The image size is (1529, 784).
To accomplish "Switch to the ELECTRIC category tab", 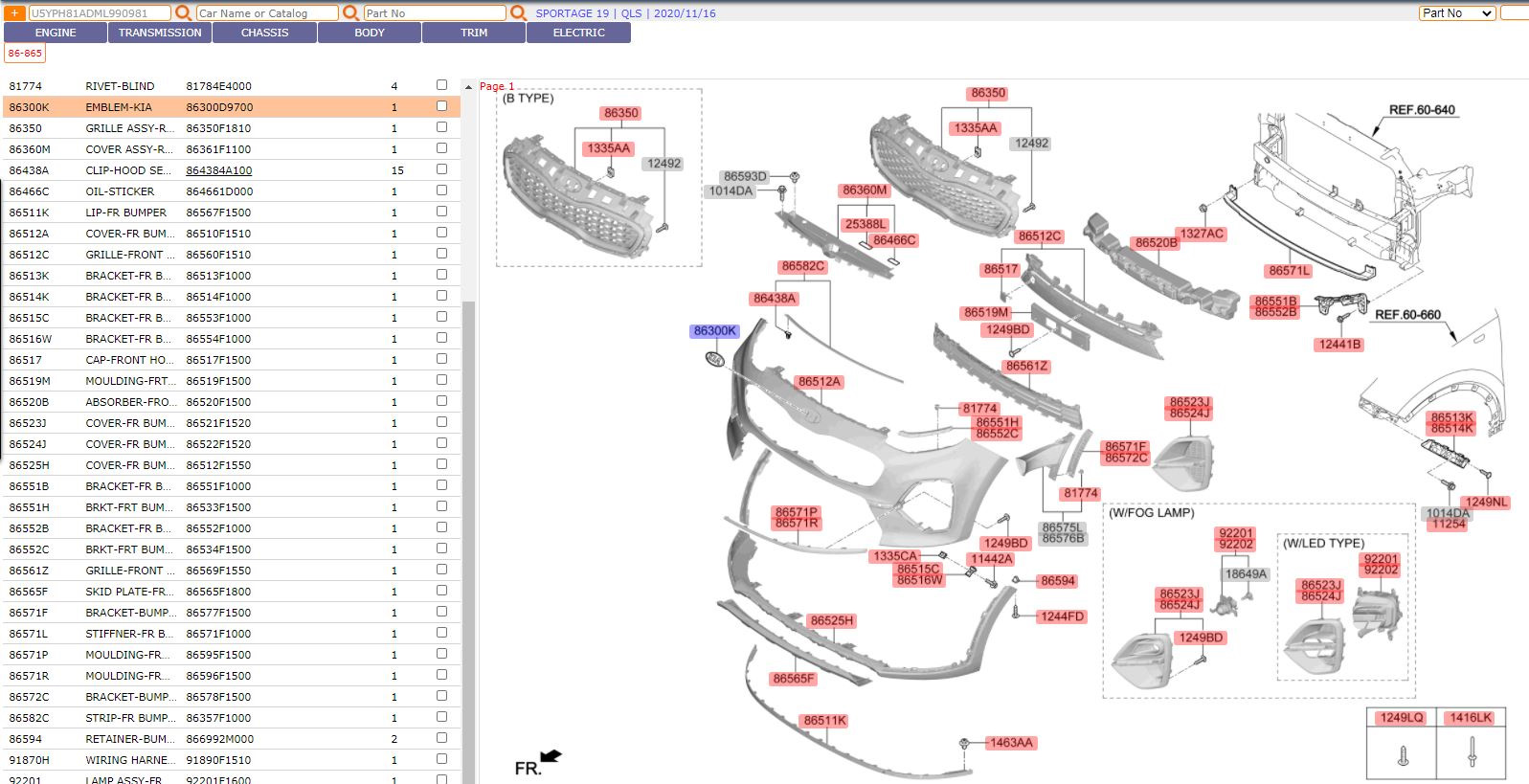I will click(578, 33).
